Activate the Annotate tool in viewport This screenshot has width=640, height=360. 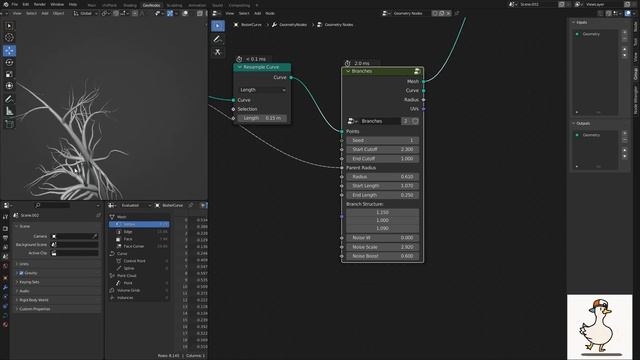point(9,99)
